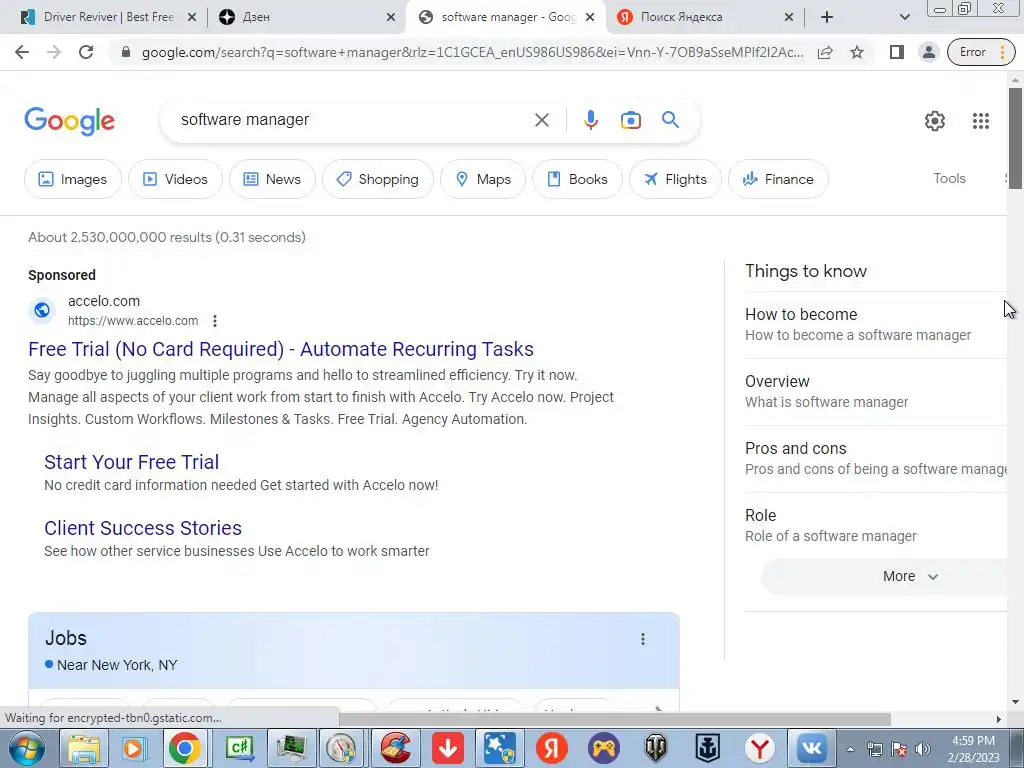Click the horizontal scrollbar at page bottom
1024x768 pixels.
615,719
